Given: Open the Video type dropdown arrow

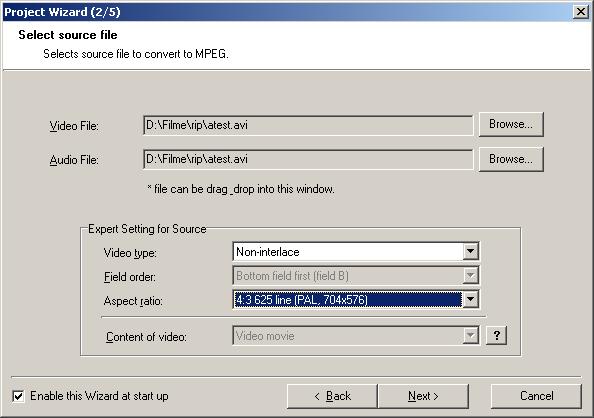Looking at the screenshot, I should pyautogui.click(x=470, y=251).
